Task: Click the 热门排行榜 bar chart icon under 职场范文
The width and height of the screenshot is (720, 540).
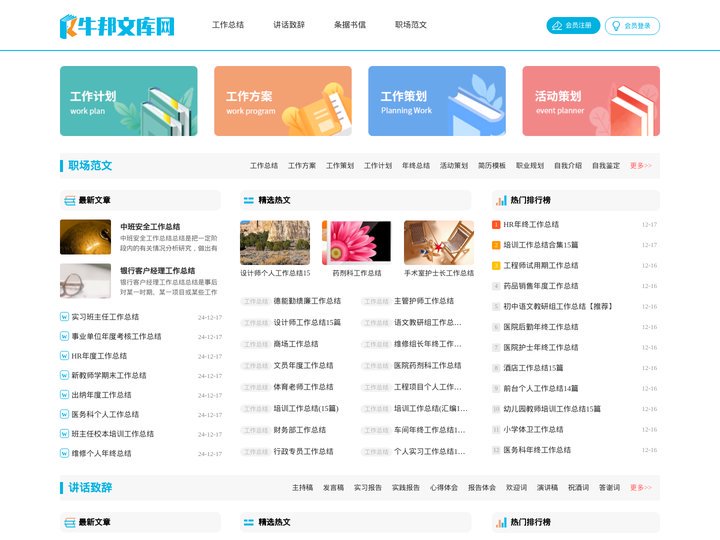Action: 501,201
